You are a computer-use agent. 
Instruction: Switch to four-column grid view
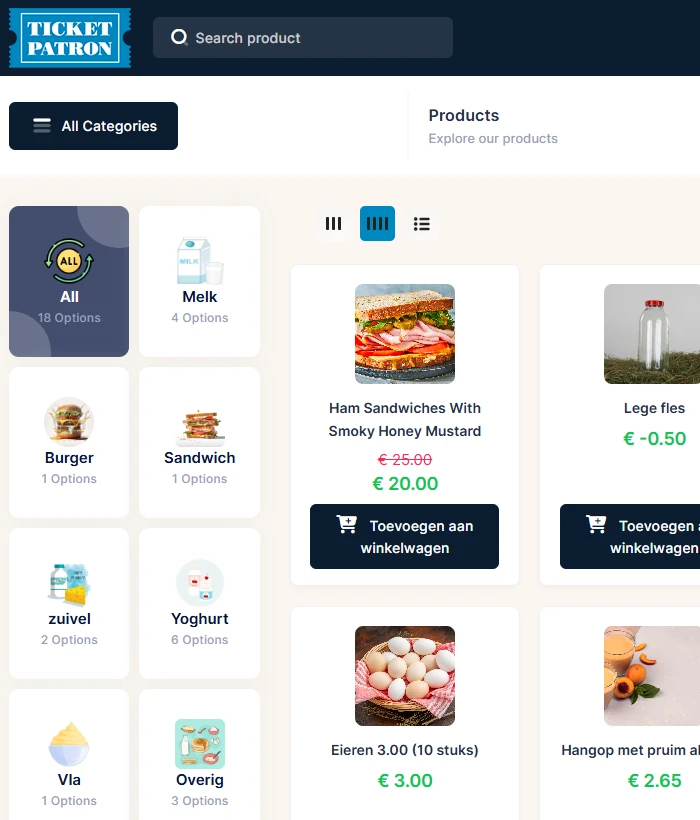click(x=377, y=224)
